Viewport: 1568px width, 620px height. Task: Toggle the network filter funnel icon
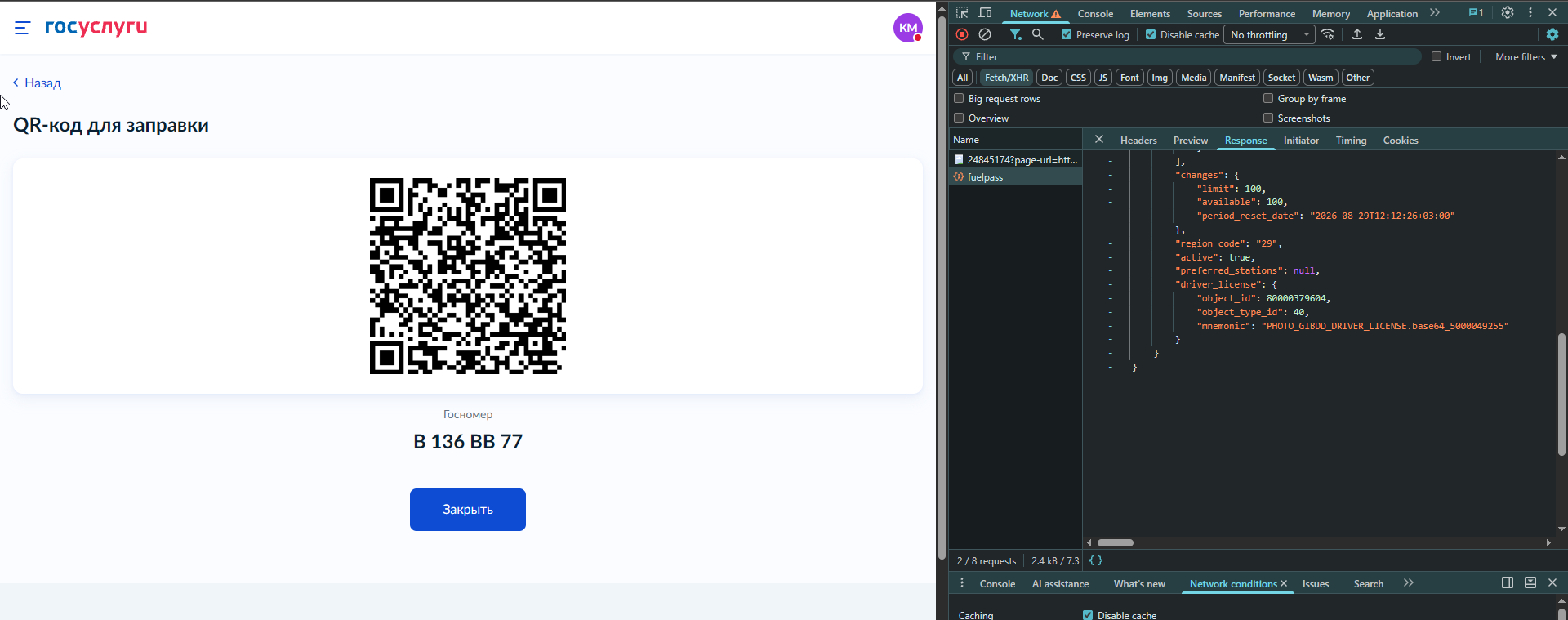point(1015,34)
